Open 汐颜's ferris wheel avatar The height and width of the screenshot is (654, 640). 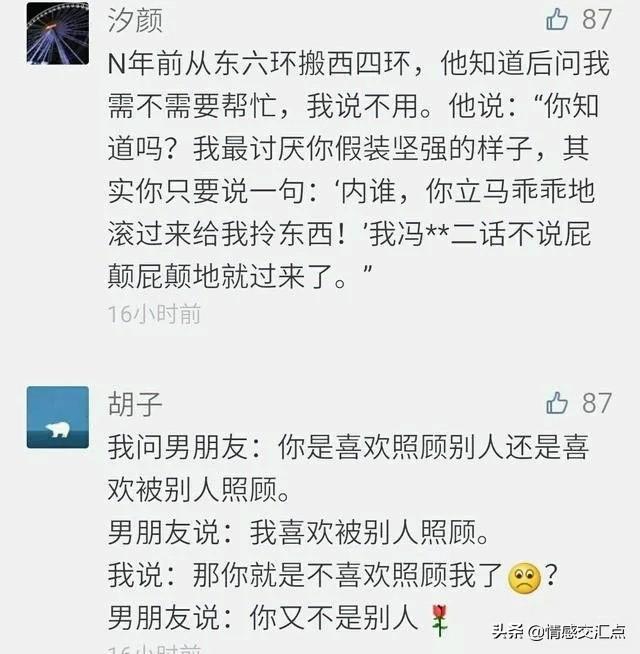coord(58,33)
